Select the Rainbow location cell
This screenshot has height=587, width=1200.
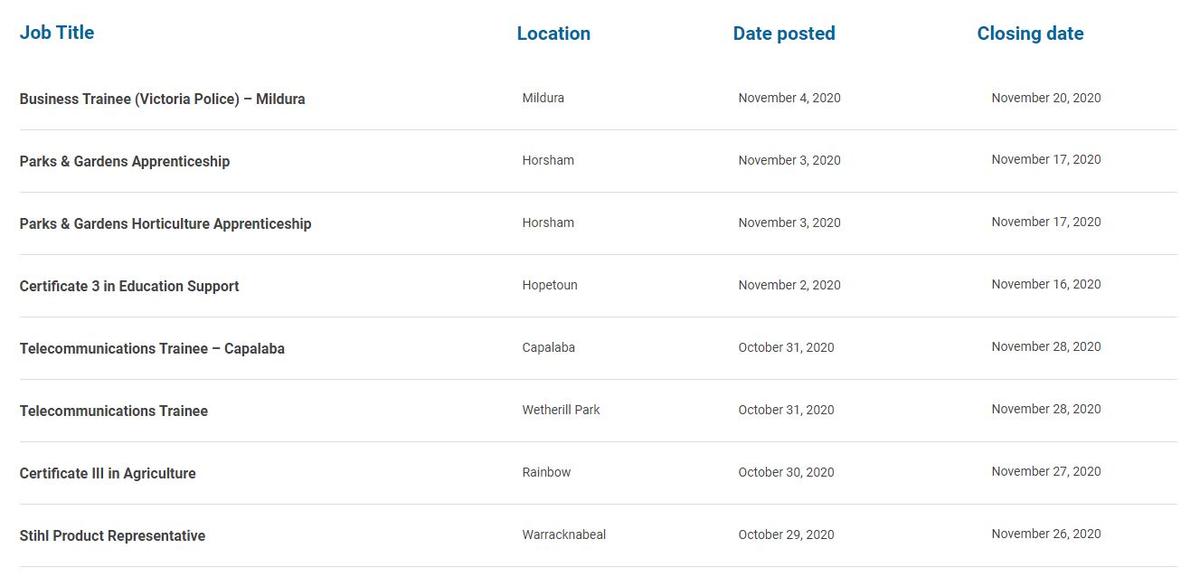tap(547, 472)
